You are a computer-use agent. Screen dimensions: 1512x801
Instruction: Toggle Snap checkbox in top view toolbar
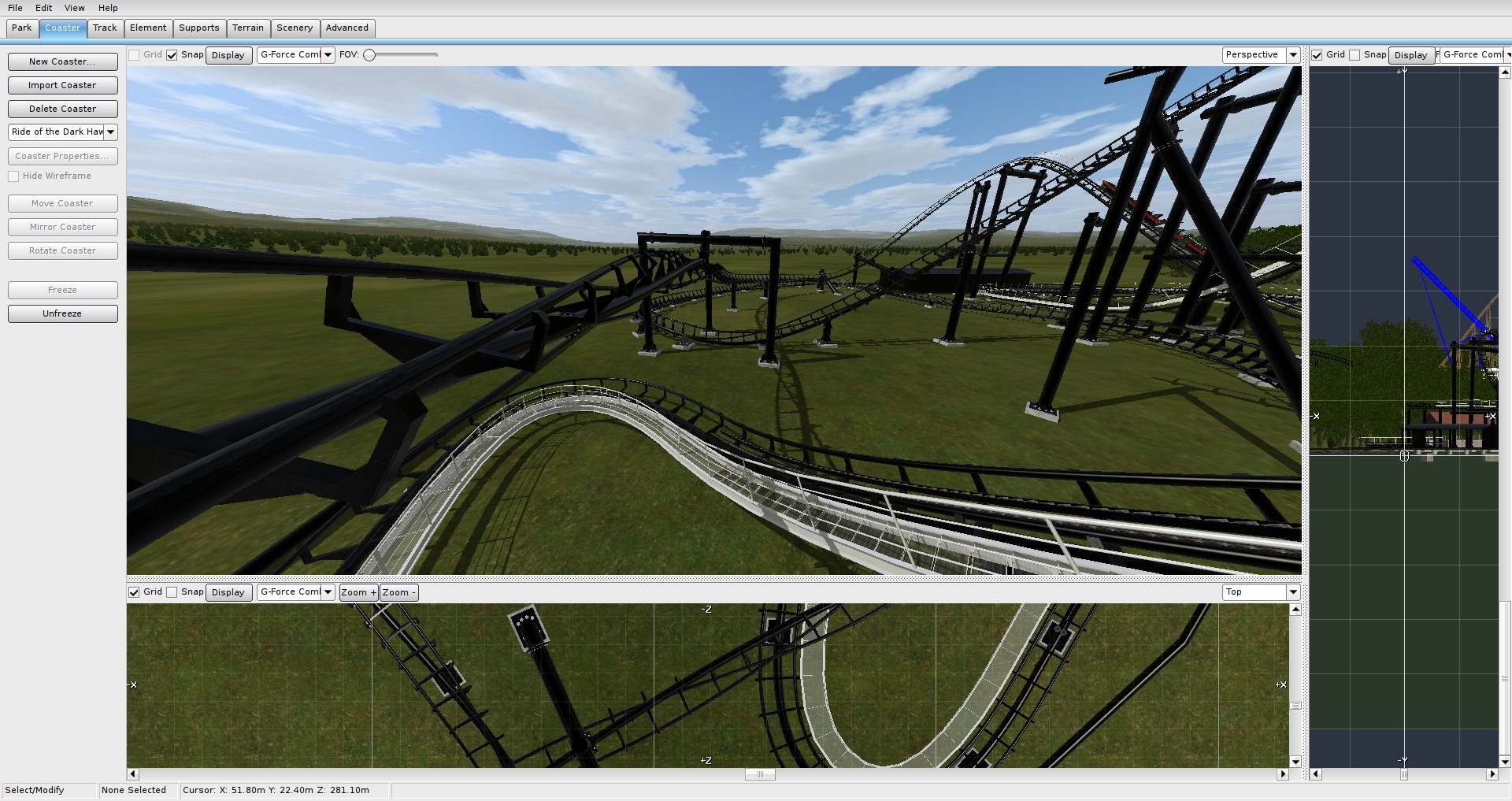[172, 592]
